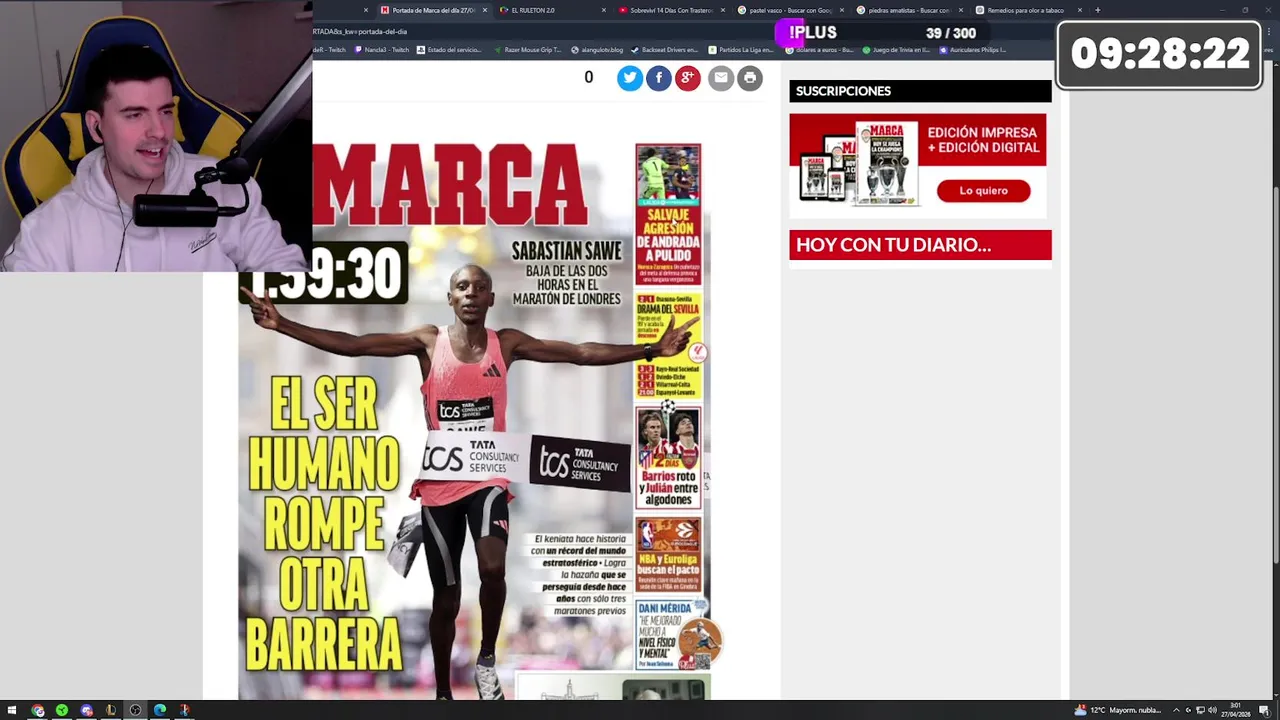Open the weather widget 12°C
This screenshot has height=720, width=1280.
pos(1117,710)
